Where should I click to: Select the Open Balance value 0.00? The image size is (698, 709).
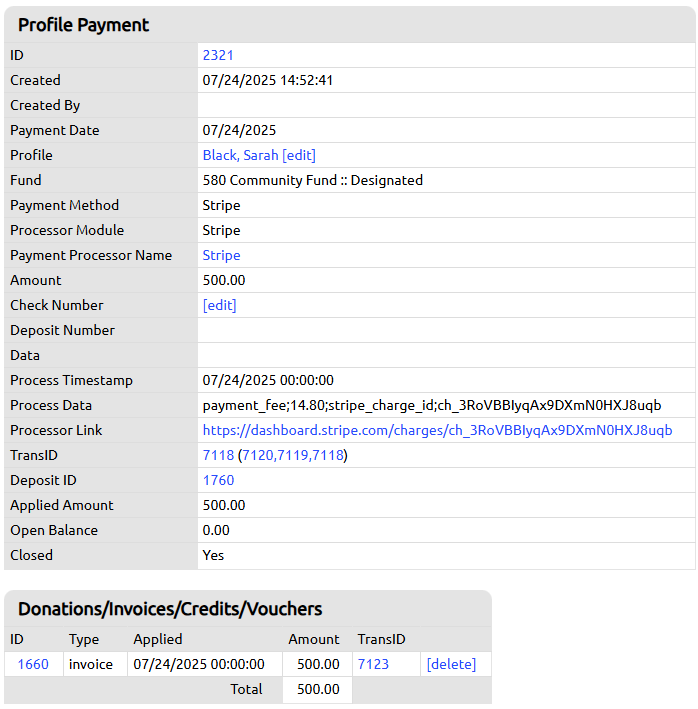[216, 530]
